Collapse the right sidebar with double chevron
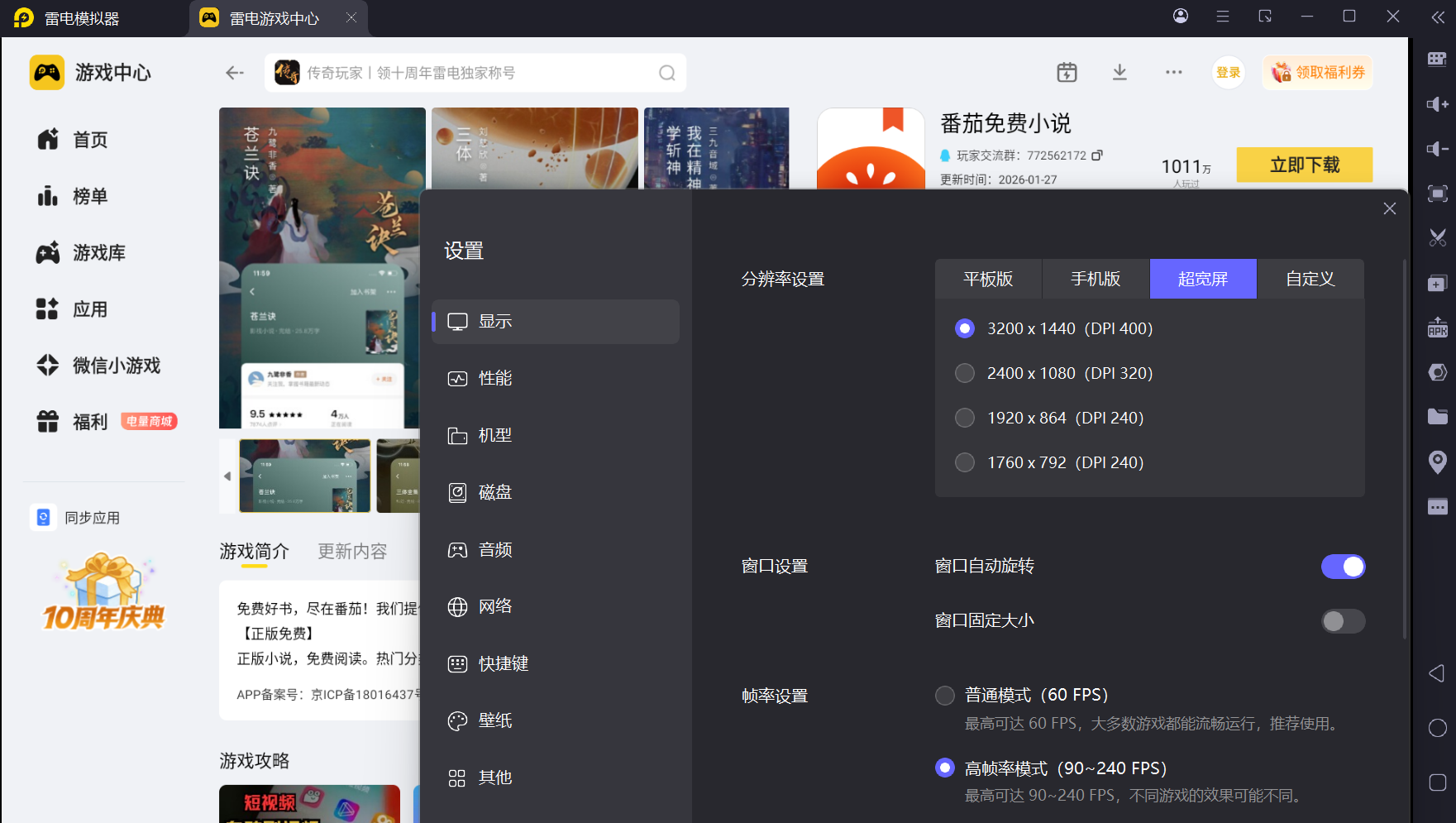Viewport: 1456px width, 823px height. coord(1438,17)
